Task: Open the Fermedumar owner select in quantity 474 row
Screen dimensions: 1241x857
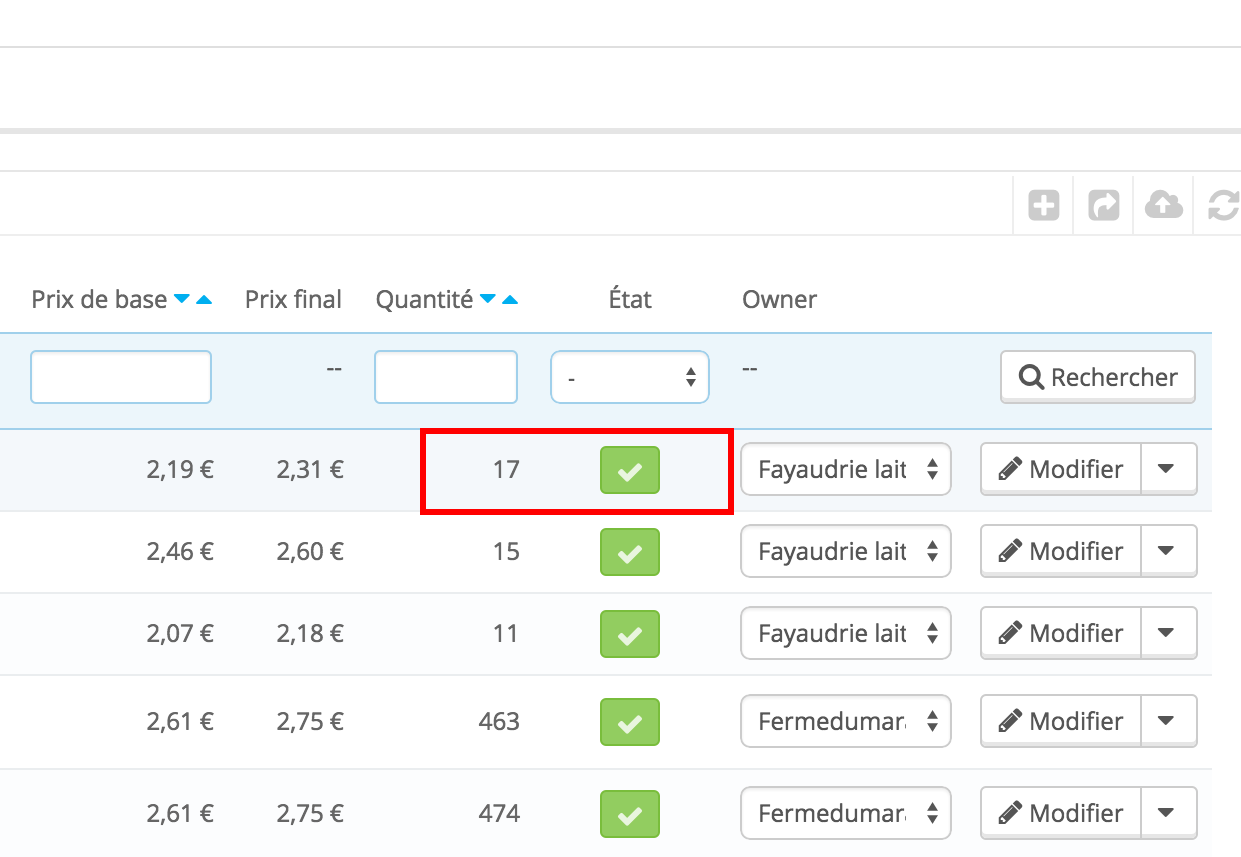Action: 846,813
